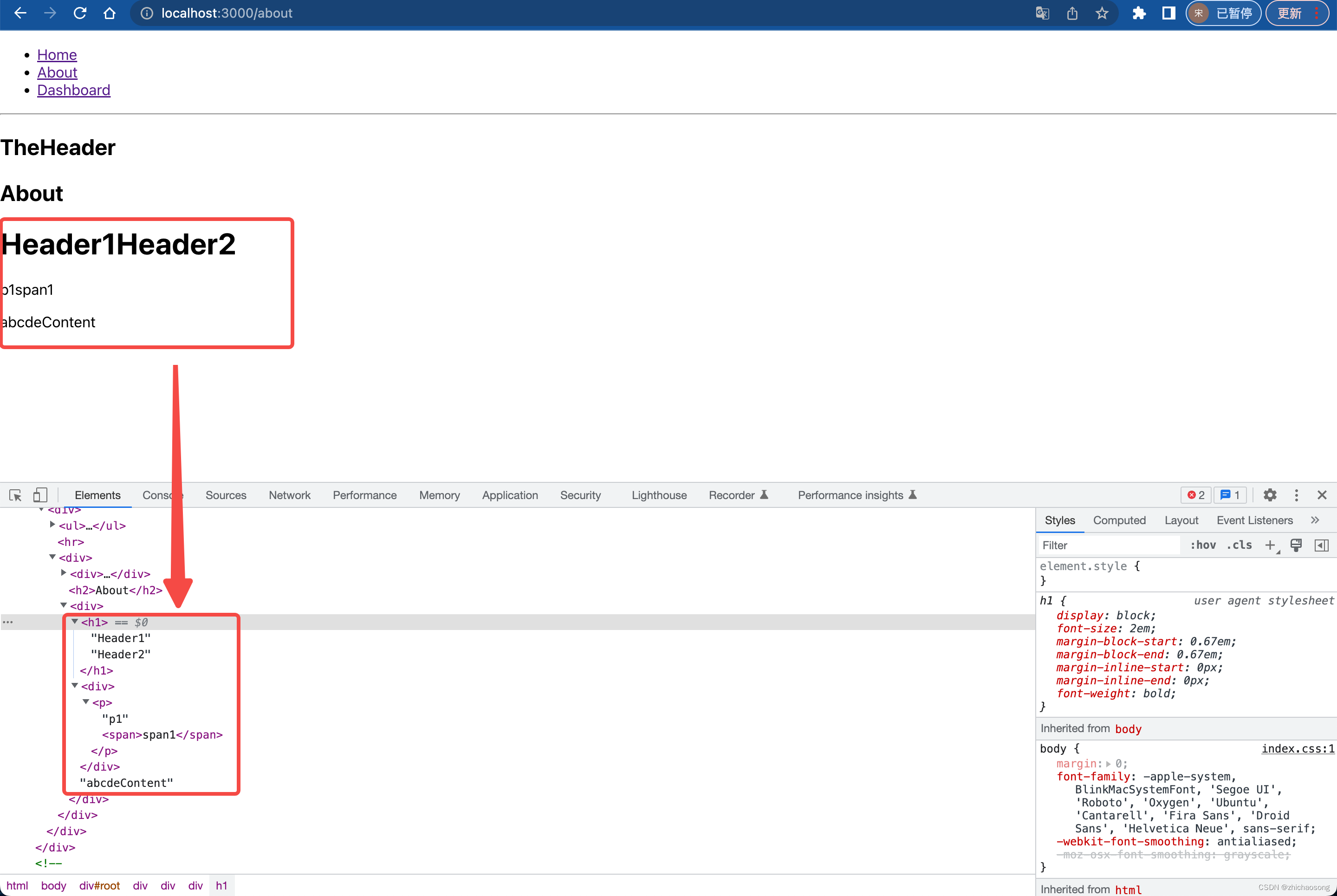Toggle the :hov element state panel
Viewport: 1337px width, 896px height.
click(1203, 545)
